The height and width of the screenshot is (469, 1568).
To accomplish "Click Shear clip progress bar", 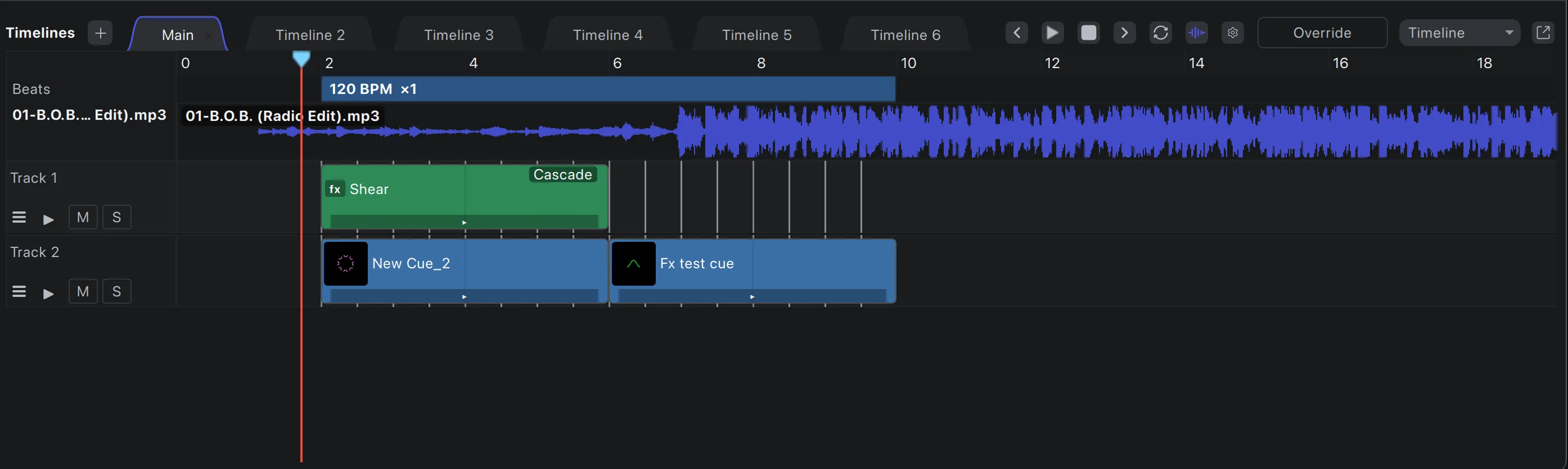I will point(465,222).
